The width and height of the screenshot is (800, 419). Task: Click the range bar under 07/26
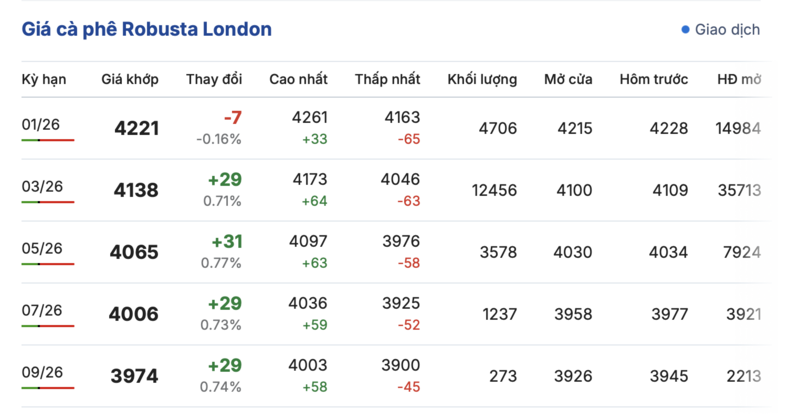[47, 326]
